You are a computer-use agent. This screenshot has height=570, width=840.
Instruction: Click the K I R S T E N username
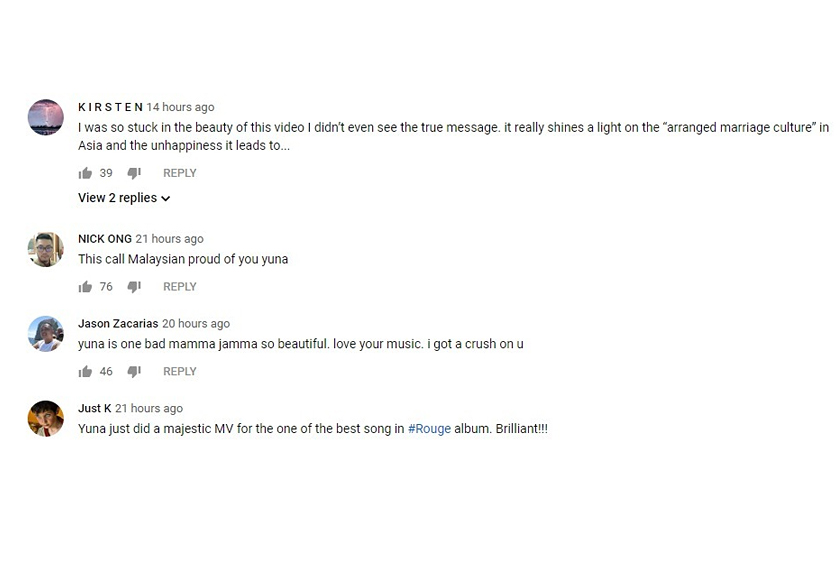point(110,107)
